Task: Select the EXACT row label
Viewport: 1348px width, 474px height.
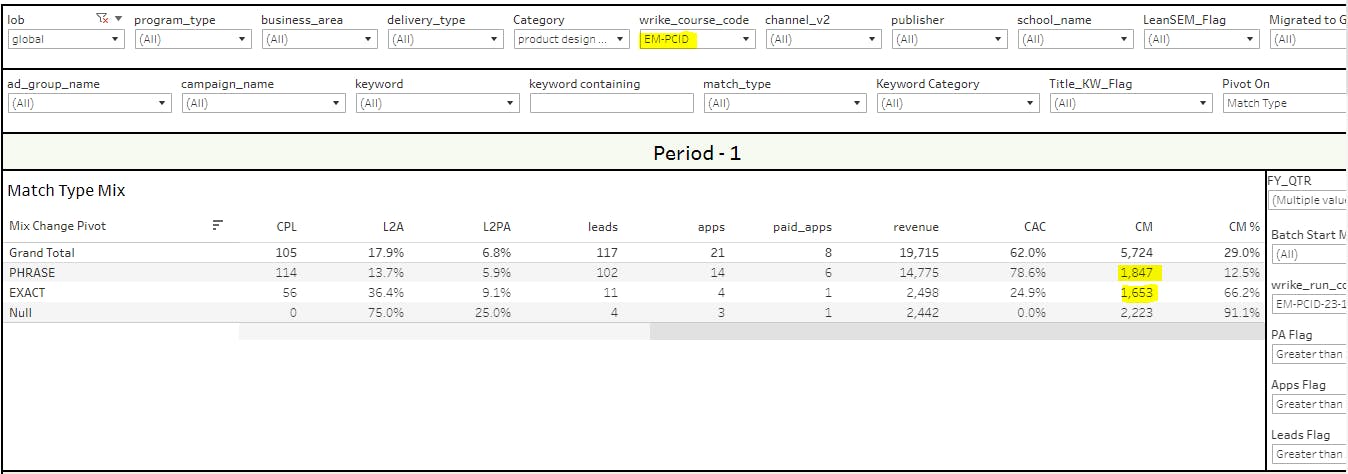Action: [27, 292]
